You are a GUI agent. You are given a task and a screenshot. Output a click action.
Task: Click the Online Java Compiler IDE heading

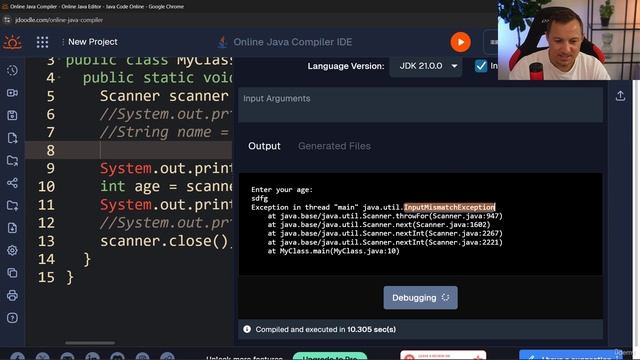[x=293, y=42]
